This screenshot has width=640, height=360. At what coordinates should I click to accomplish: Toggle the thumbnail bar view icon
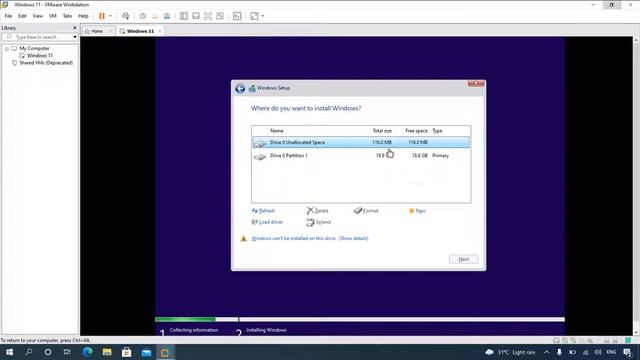pos(196,16)
